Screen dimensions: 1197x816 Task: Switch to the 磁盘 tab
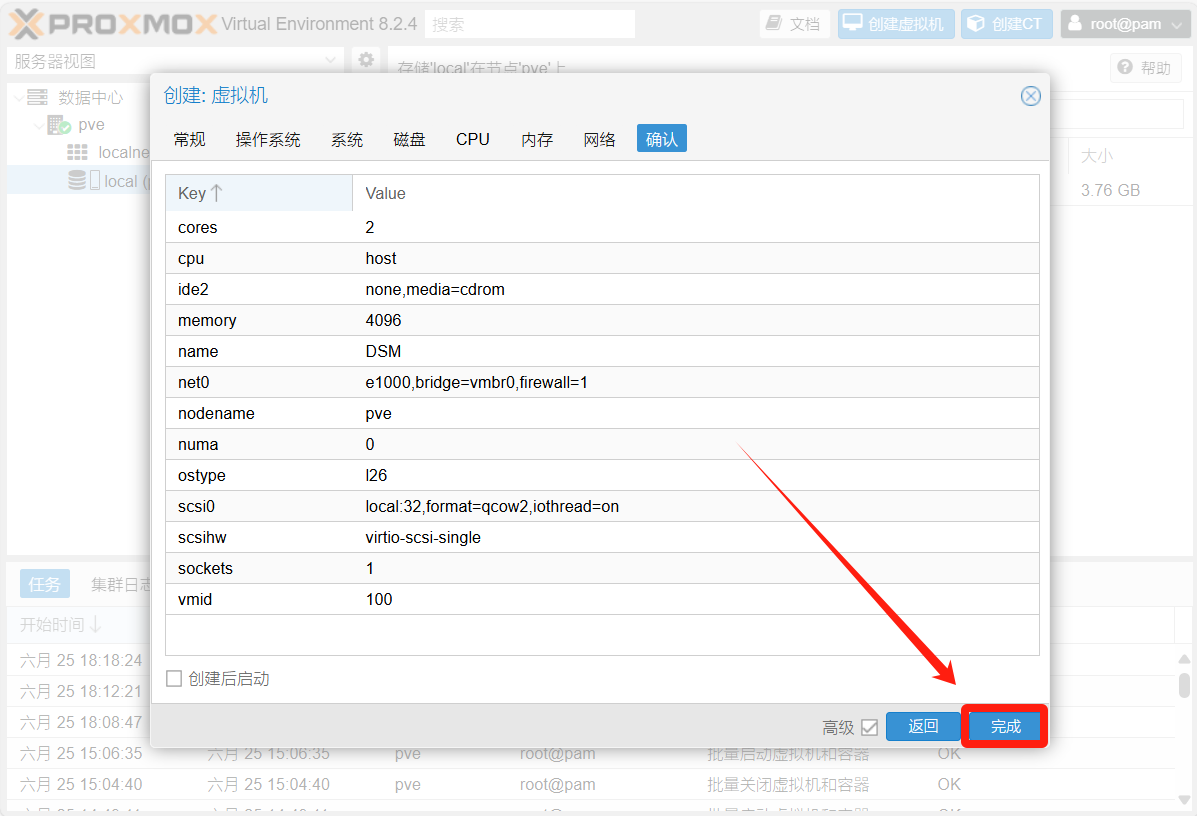409,140
